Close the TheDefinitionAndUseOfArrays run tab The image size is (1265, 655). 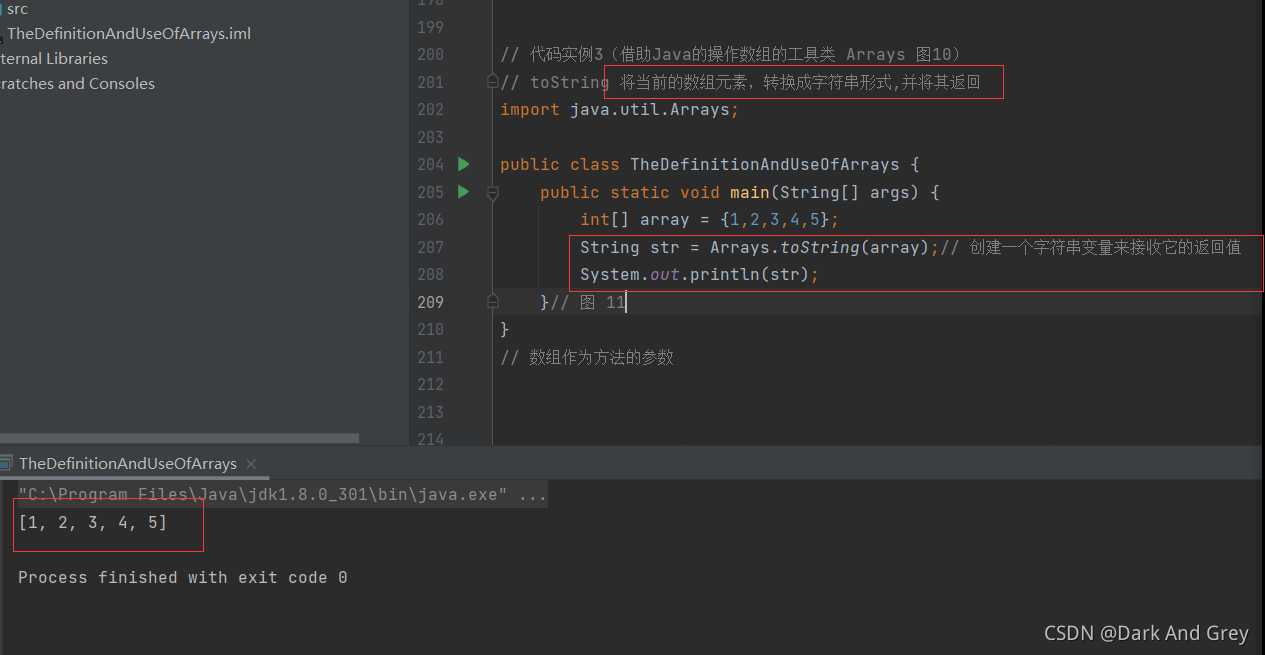(x=251, y=463)
